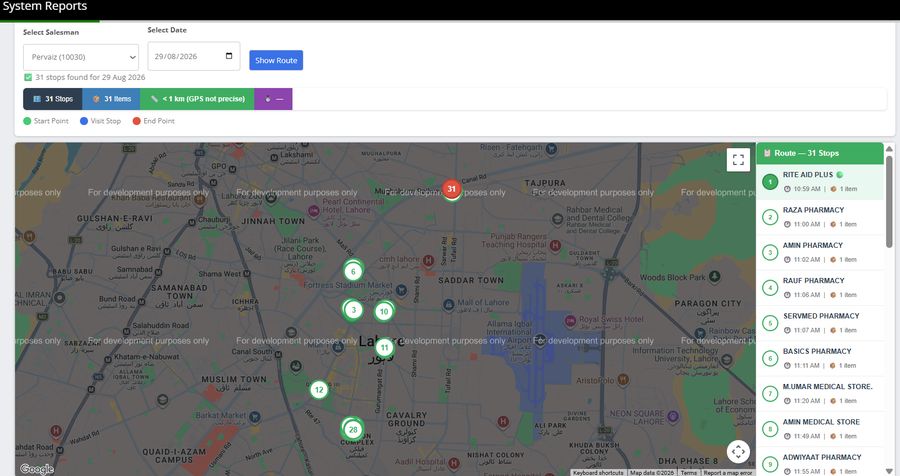Click the Route — 31 Stops panel header
This screenshot has width=900, height=476.
pos(820,153)
